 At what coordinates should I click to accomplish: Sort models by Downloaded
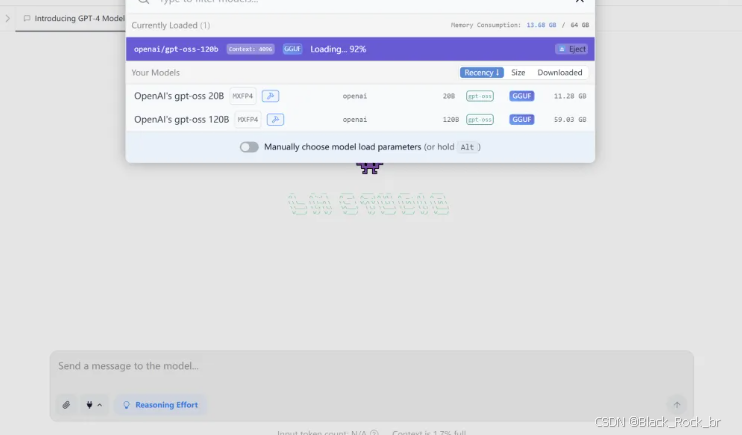point(559,72)
